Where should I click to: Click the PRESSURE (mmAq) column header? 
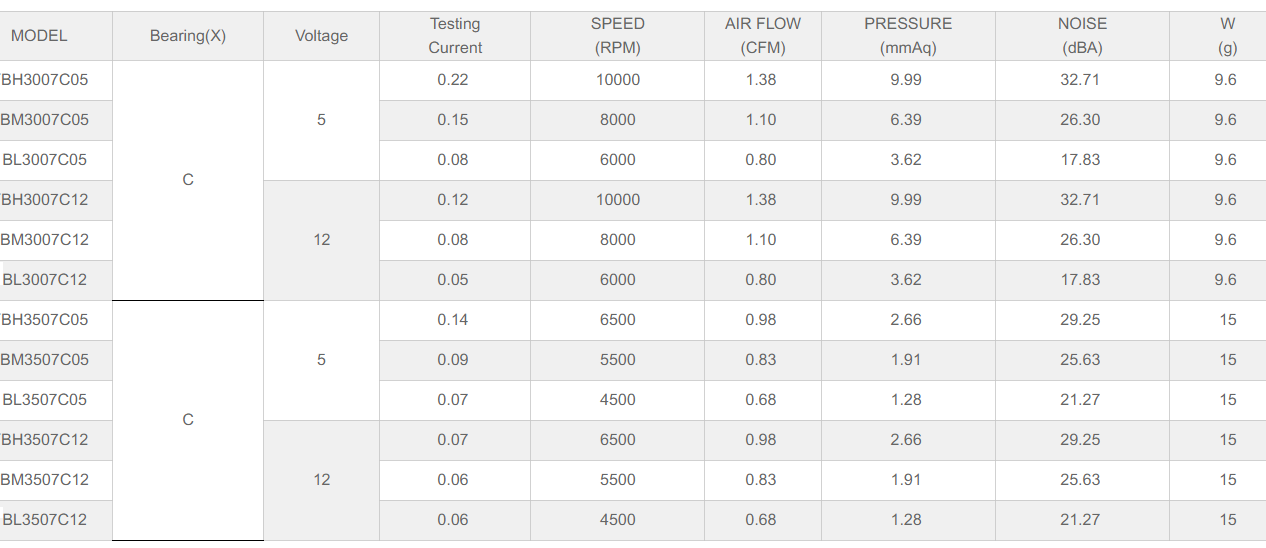click(x=907, y=36)
